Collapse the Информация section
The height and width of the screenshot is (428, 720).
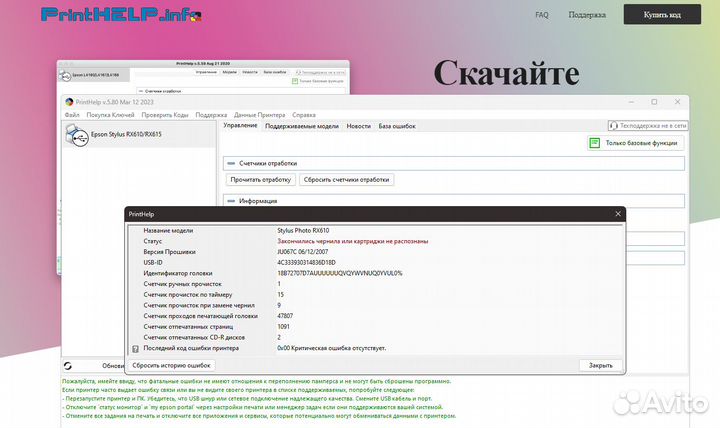click(x=231, y=200)
